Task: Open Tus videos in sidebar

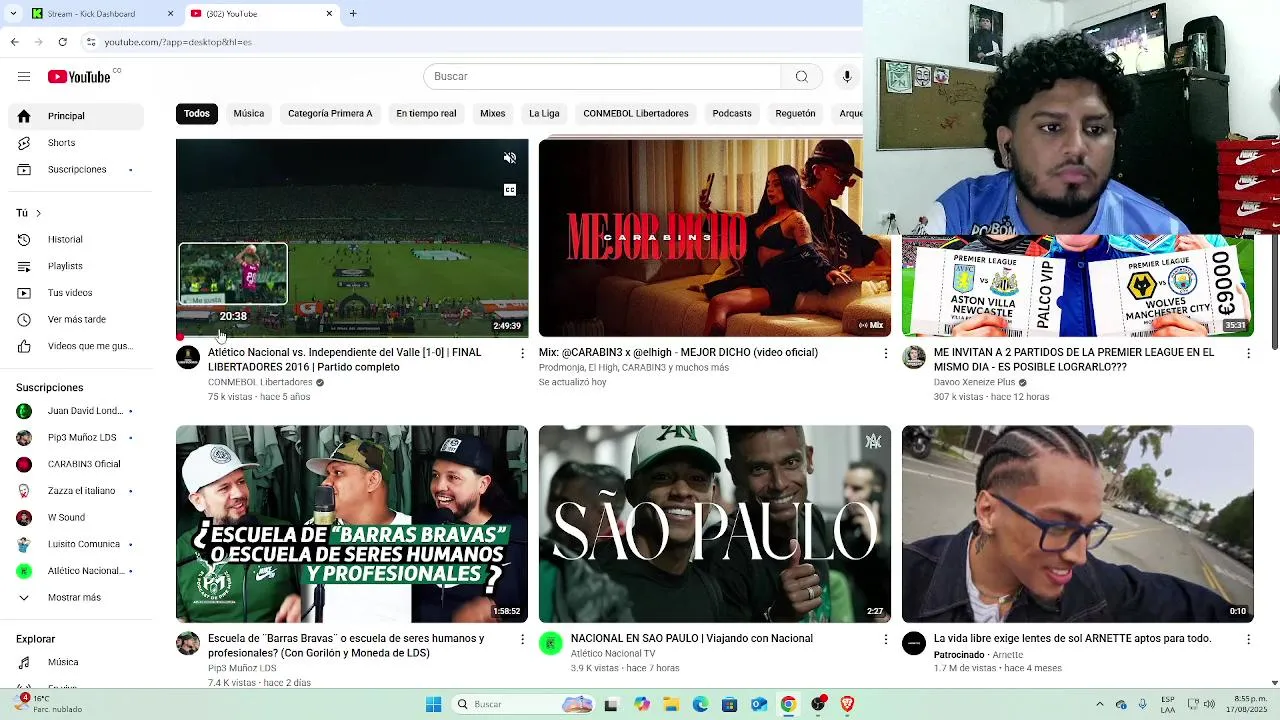Action: [76, 293]
